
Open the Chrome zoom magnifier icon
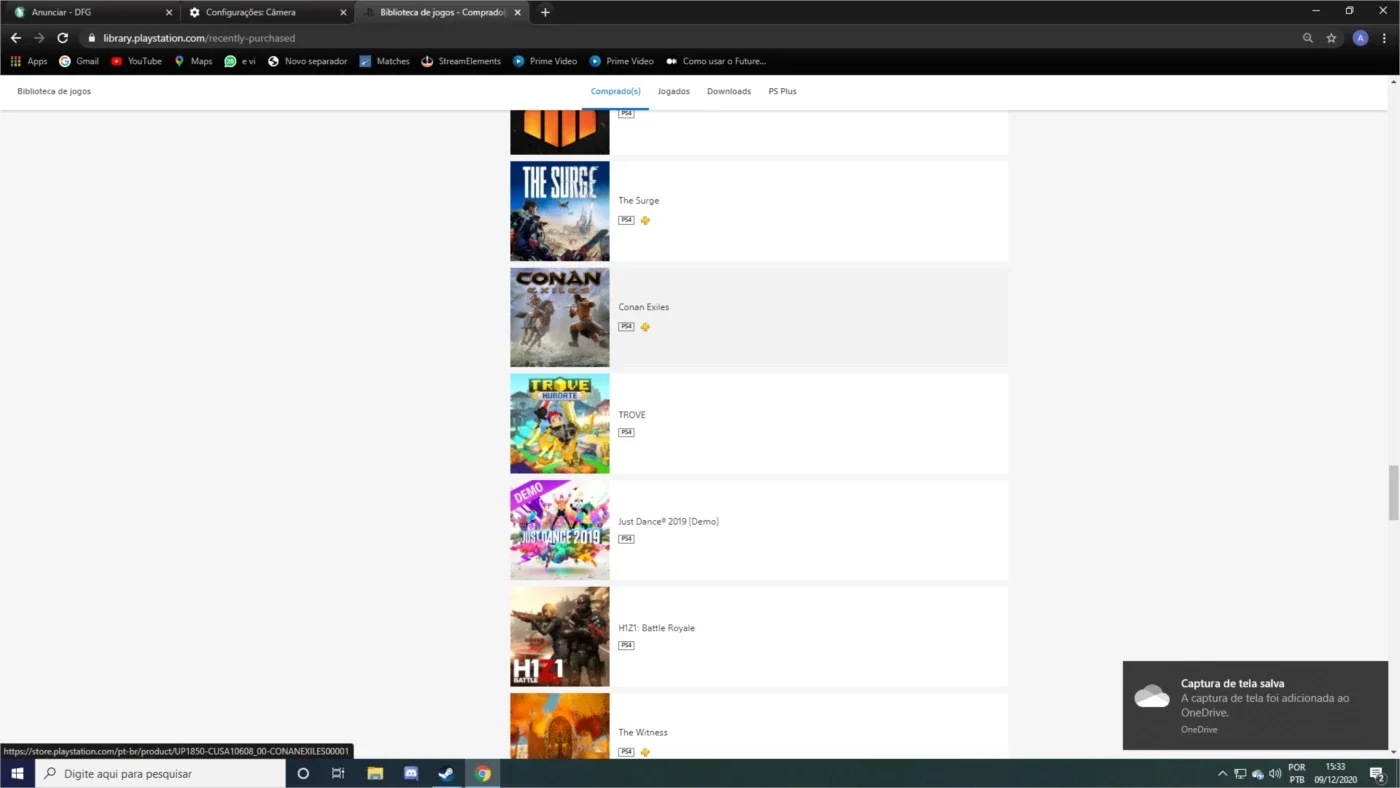pyautogui.click(x=1308, y=38)
